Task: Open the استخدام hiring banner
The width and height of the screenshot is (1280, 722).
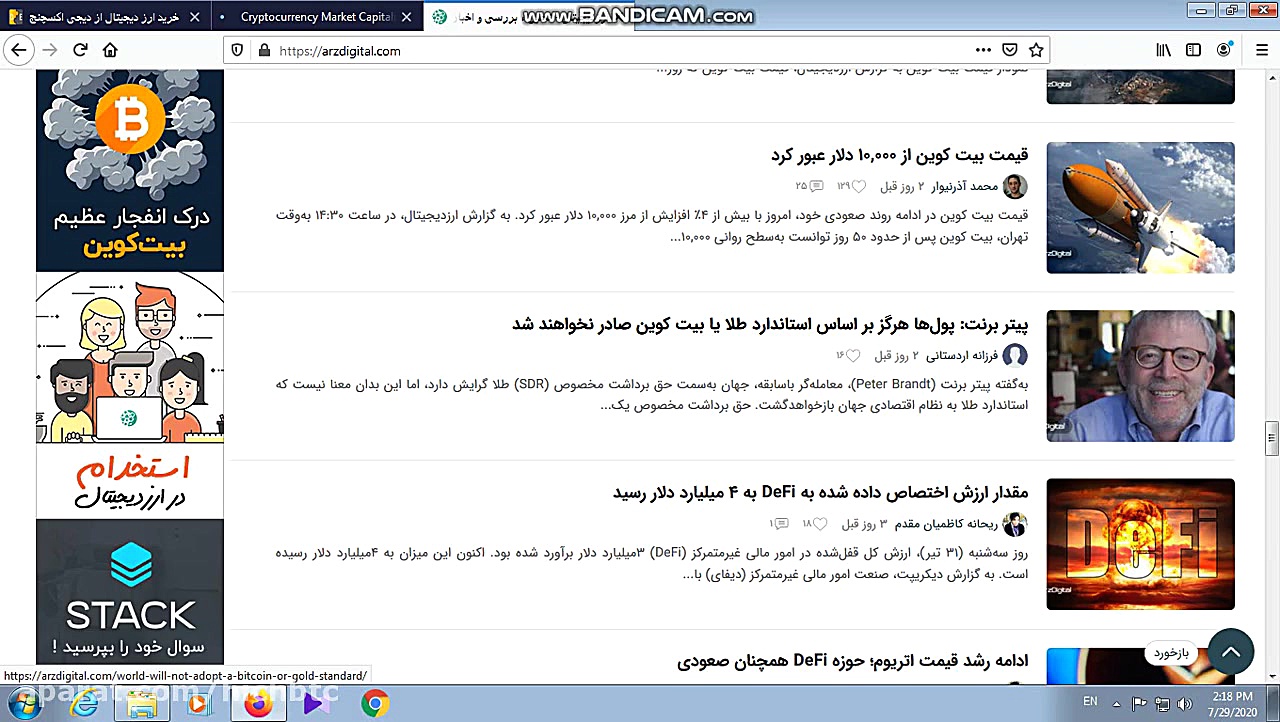Action: 130,395
